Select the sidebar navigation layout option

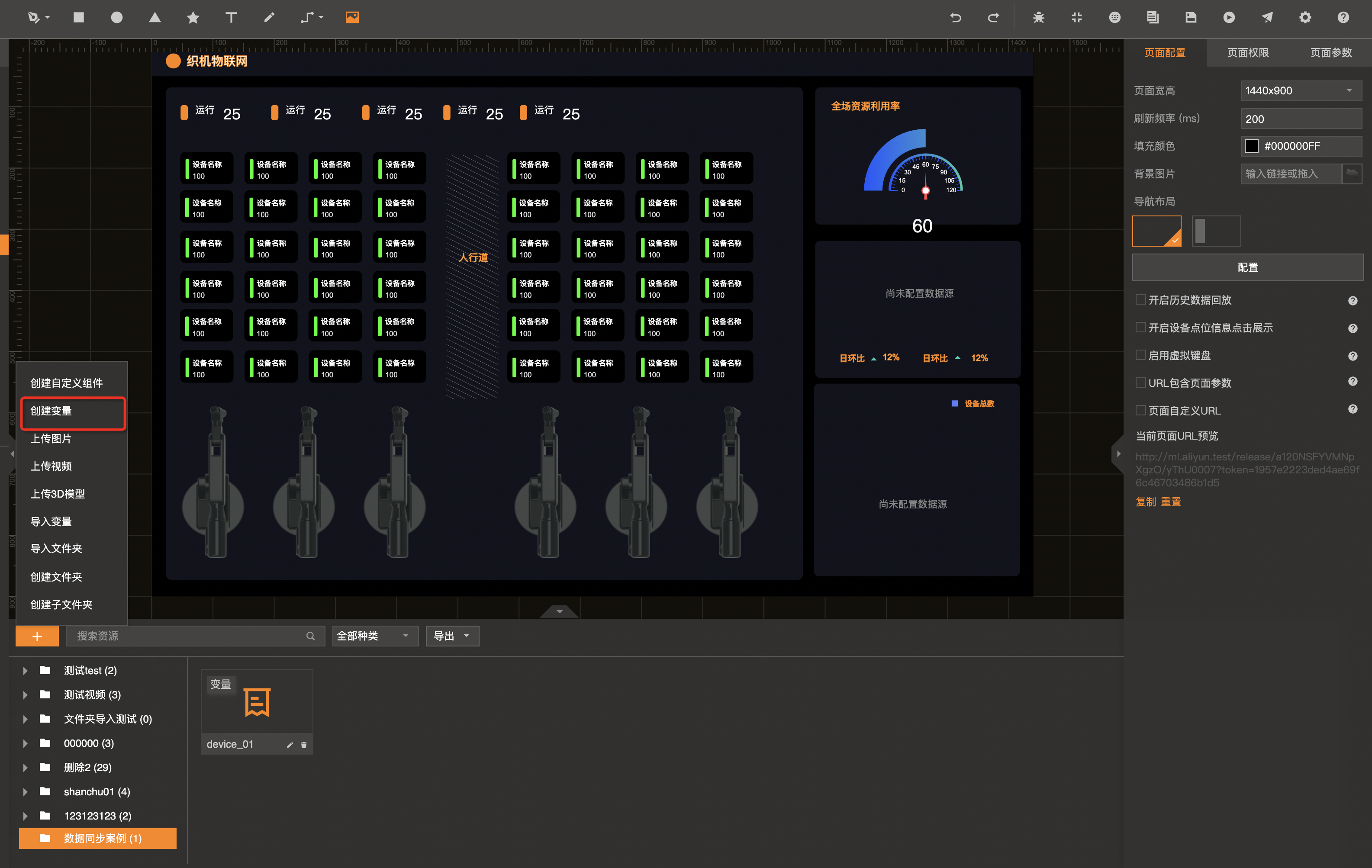coord(1216,231)
